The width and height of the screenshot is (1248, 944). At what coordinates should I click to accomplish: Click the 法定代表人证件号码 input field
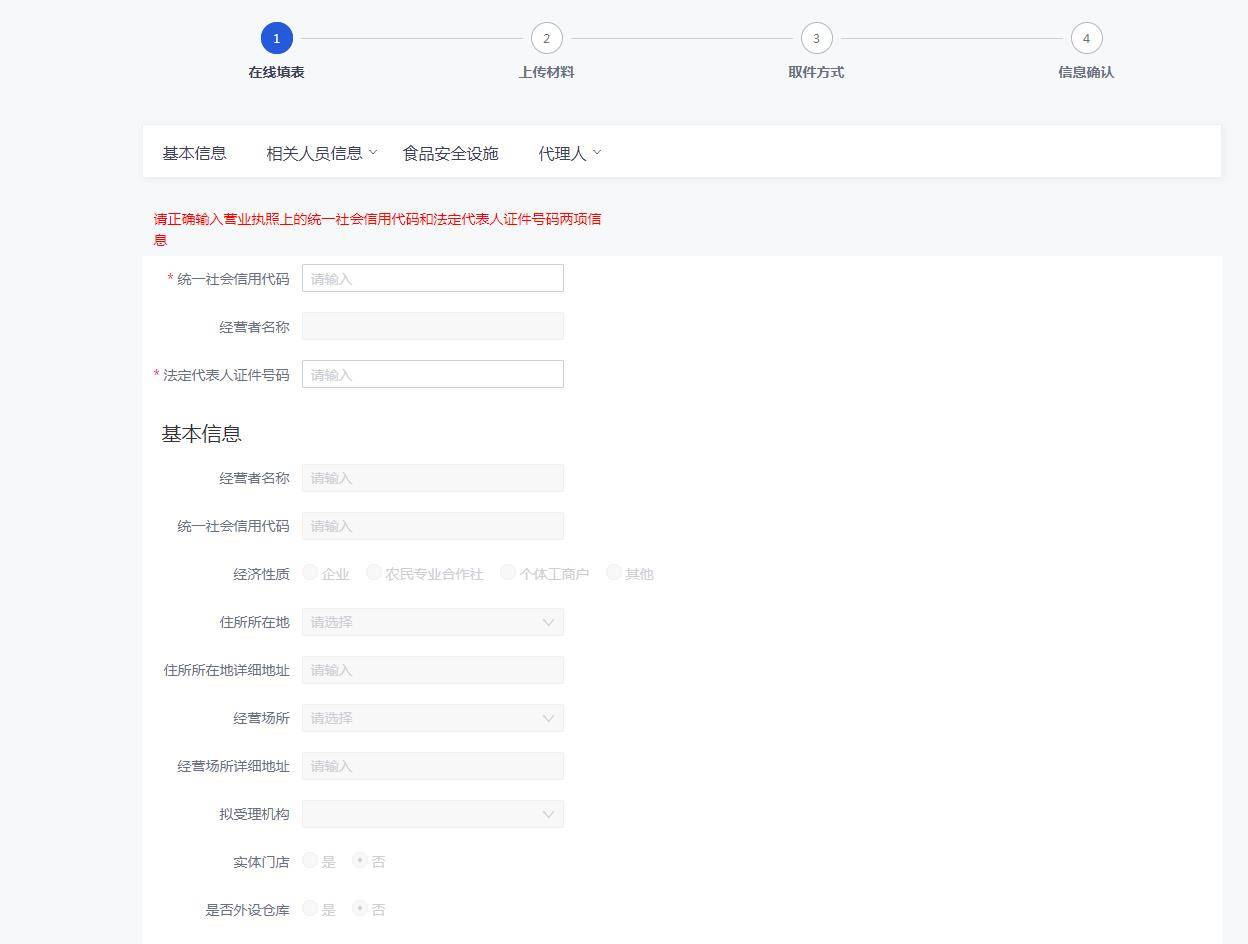[x=432, y=375]
